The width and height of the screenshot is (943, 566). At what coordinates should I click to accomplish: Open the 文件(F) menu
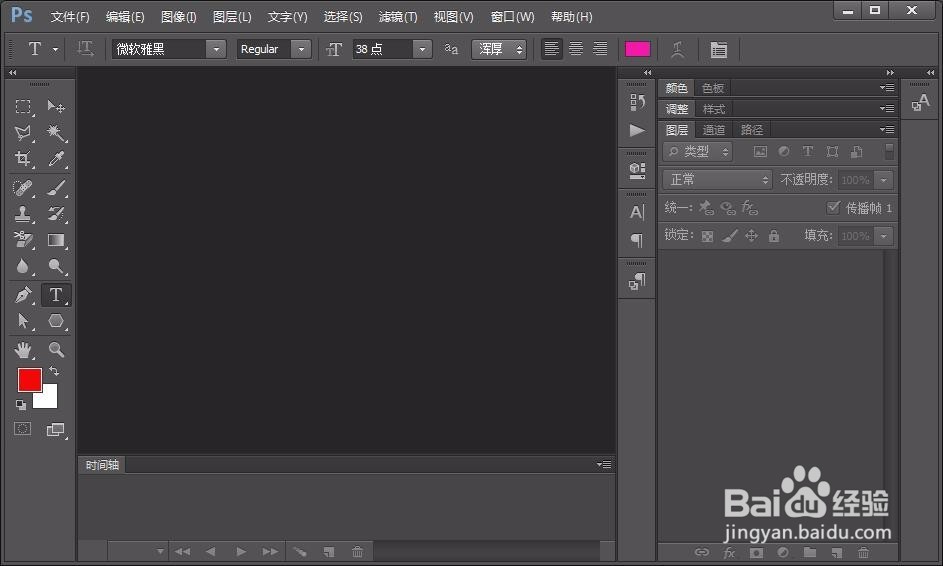(70, 17)
